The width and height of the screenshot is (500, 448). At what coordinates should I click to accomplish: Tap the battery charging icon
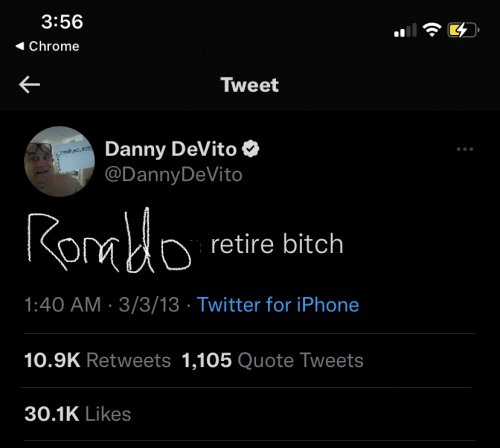click(x=463, y=30)
